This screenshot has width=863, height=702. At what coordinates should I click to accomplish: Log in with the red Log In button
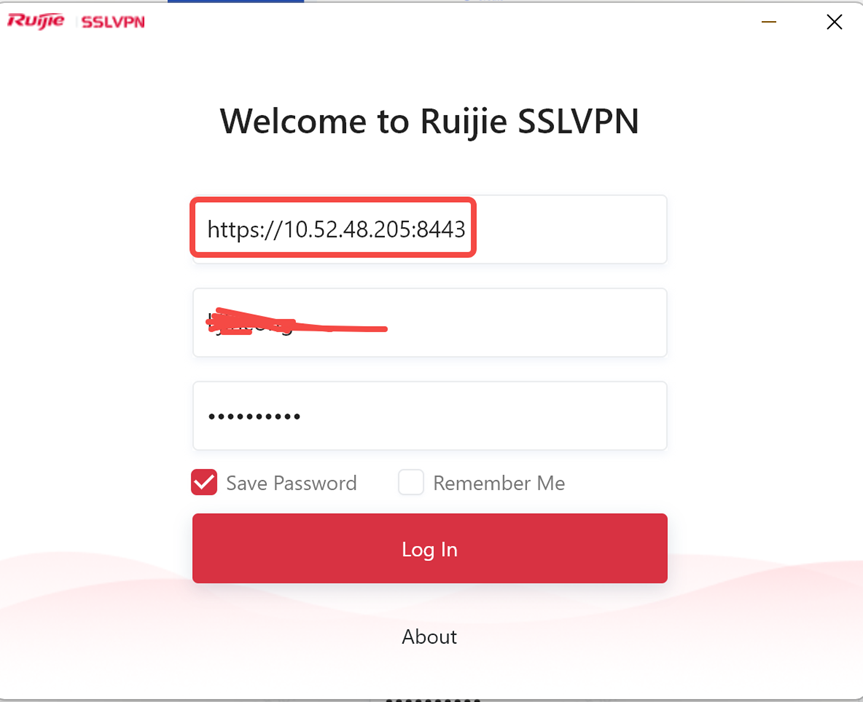[430, 548]
